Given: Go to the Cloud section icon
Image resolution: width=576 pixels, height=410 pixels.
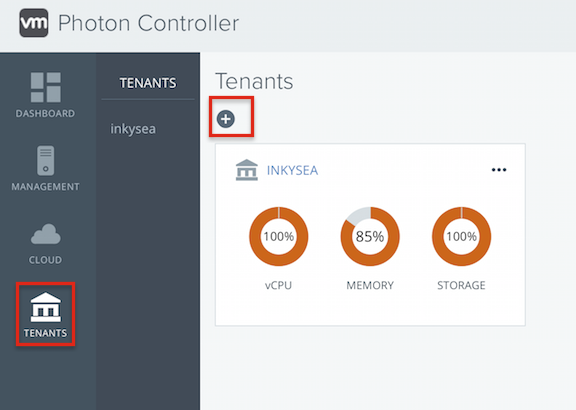Looking at the screenshot, I should tap(46, 234).
